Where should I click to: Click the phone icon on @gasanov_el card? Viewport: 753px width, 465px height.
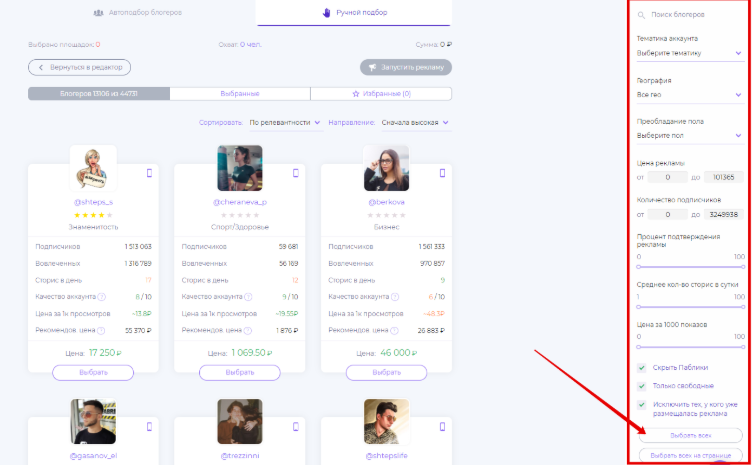tap(149, 427)
